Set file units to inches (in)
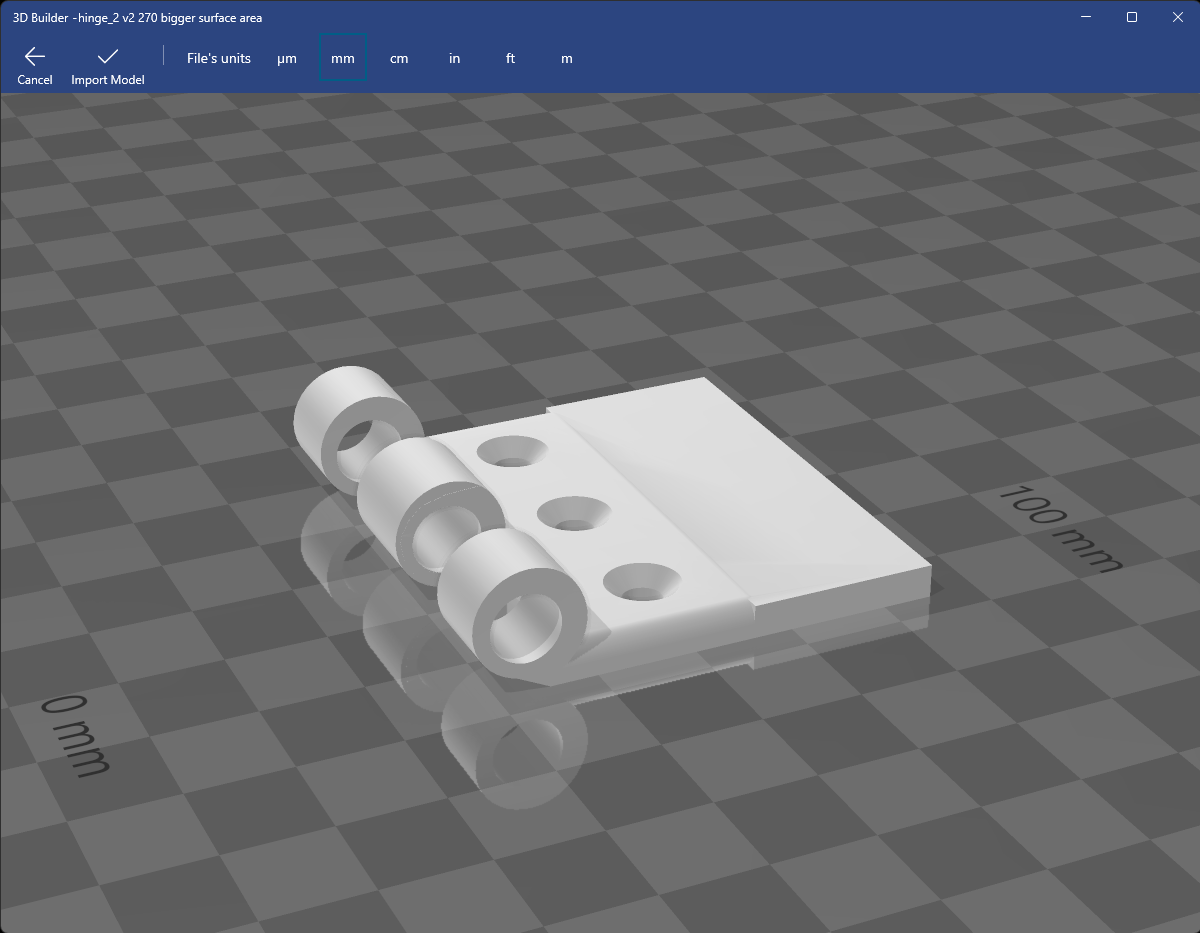This screenshot has height=933, width=1200. click(x=455, y=58)
